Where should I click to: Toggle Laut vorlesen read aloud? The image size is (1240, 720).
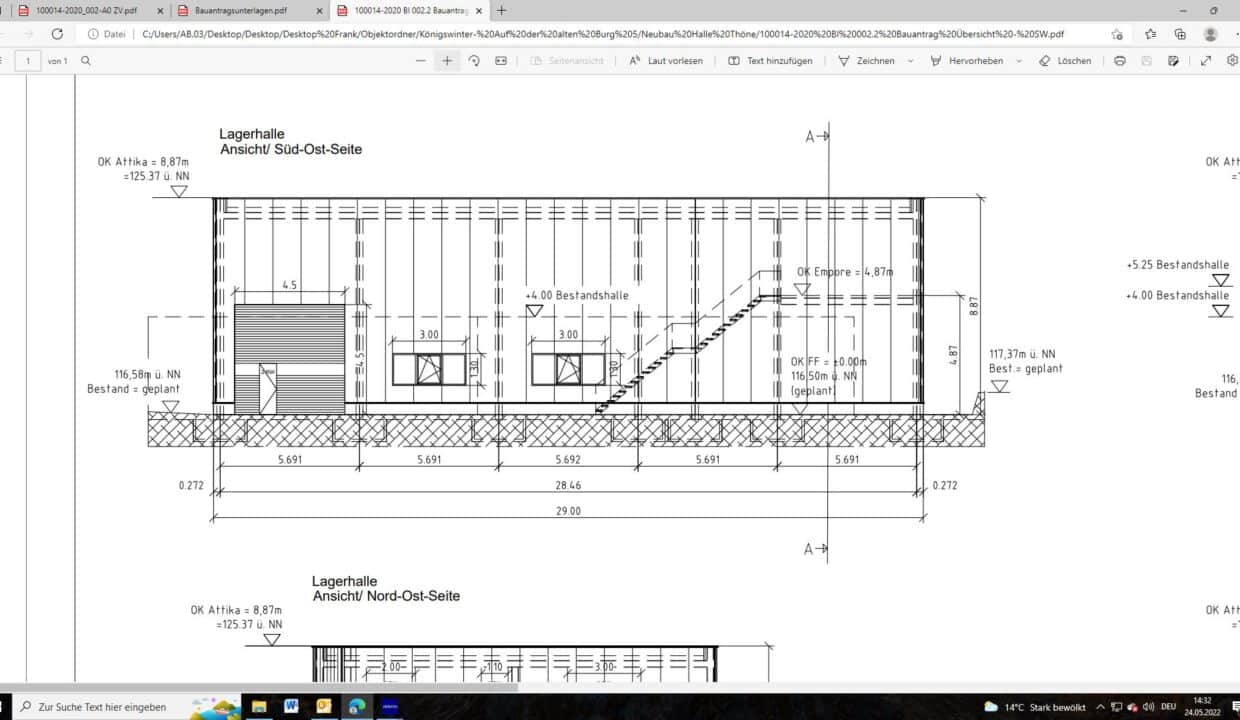tap(666, 61)
